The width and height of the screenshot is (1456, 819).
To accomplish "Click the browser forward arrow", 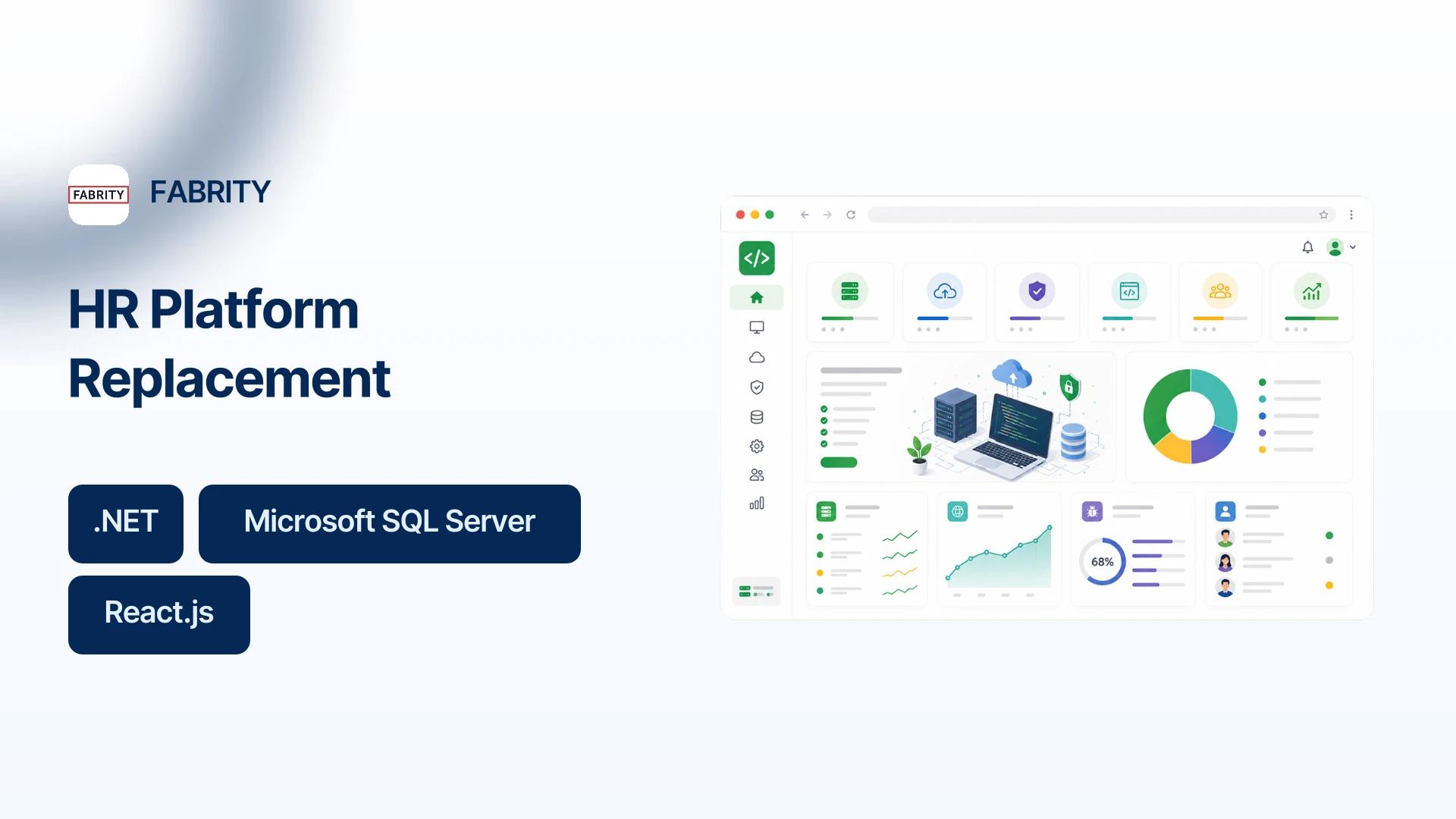I will click(x=827, y=215).
